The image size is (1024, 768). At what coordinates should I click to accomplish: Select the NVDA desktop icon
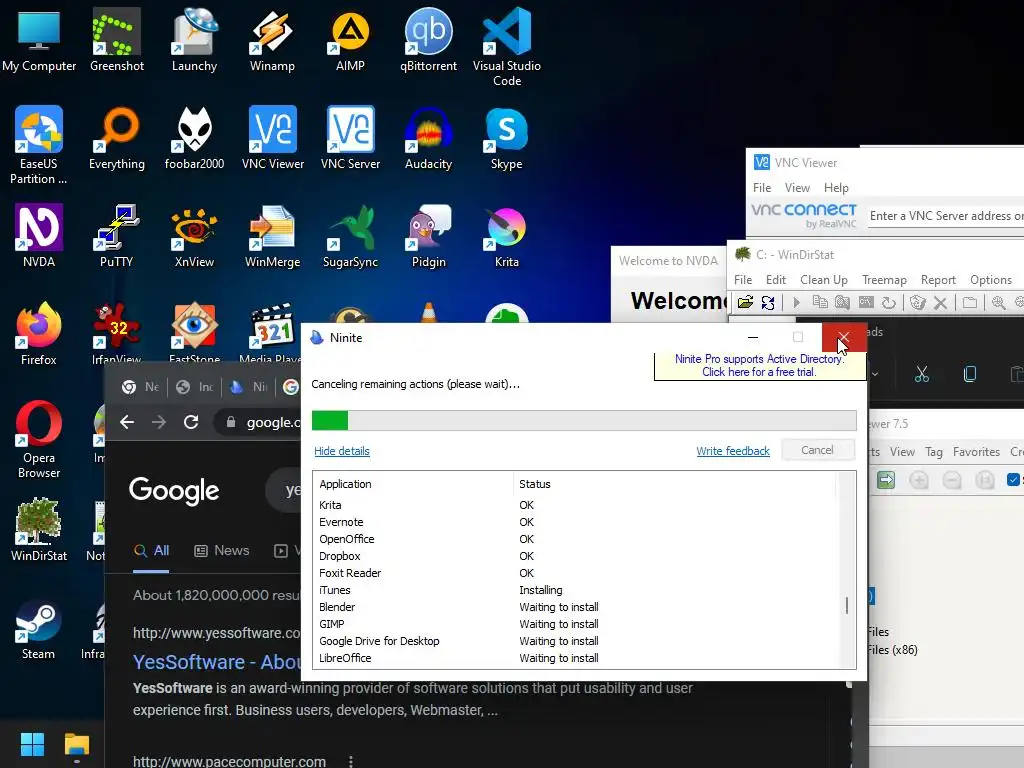pyautogui.click(x=39, y=236)
